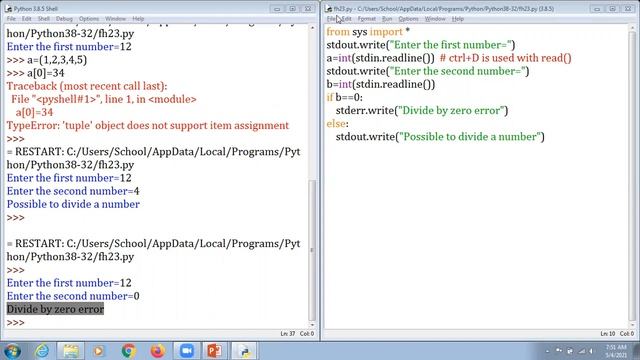Viewport: 640px width, 360px height.
Task: Show hidden tray icons arrow
Action: pyautogui.click(x=547, y=351)
